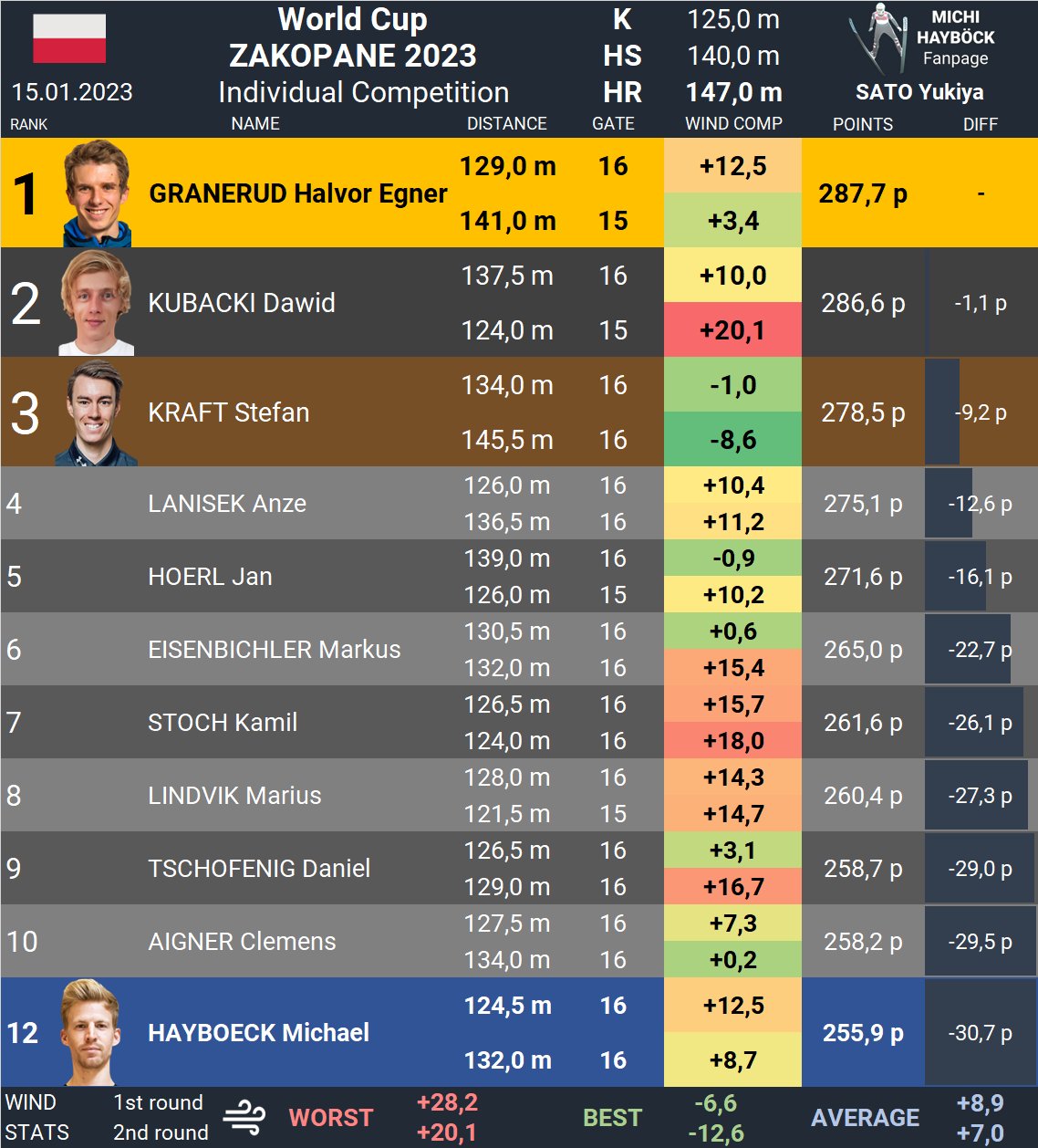
Task: Click the date 15.01.2023
Action: click(72, 92)
